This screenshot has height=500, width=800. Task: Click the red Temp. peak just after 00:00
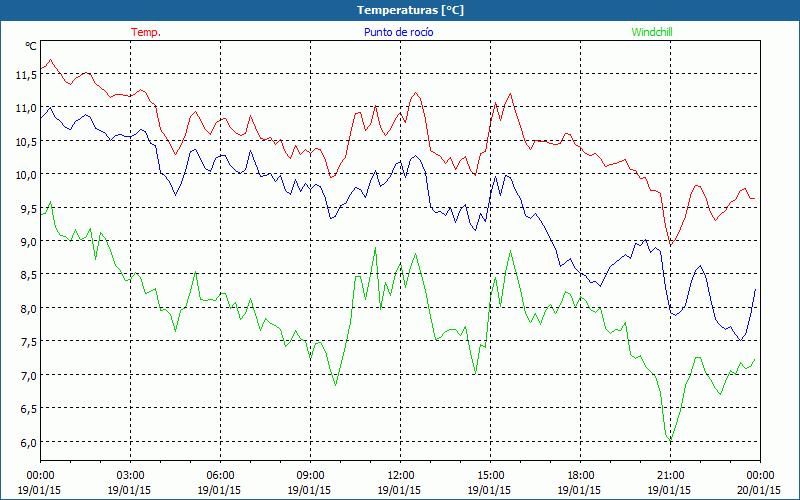50,60
